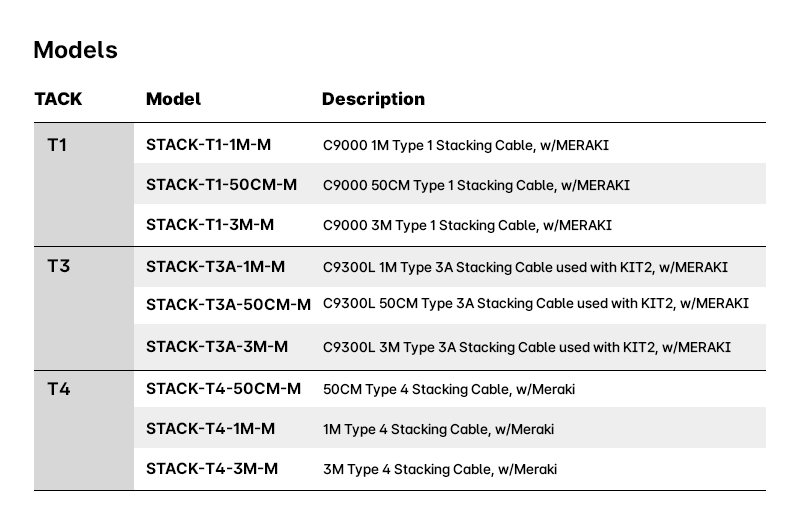This screenshot has height=515, width=800.
Task: Select the C9000 50CM Type 1 description
Action: 476,185
